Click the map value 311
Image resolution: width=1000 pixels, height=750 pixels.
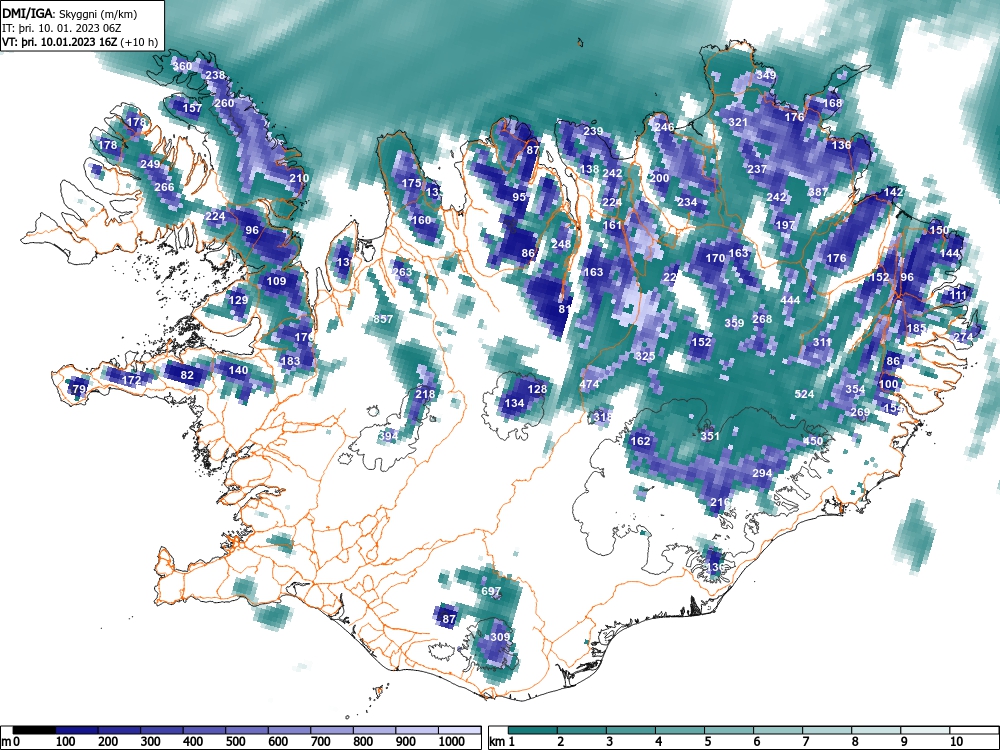[822, 342]
